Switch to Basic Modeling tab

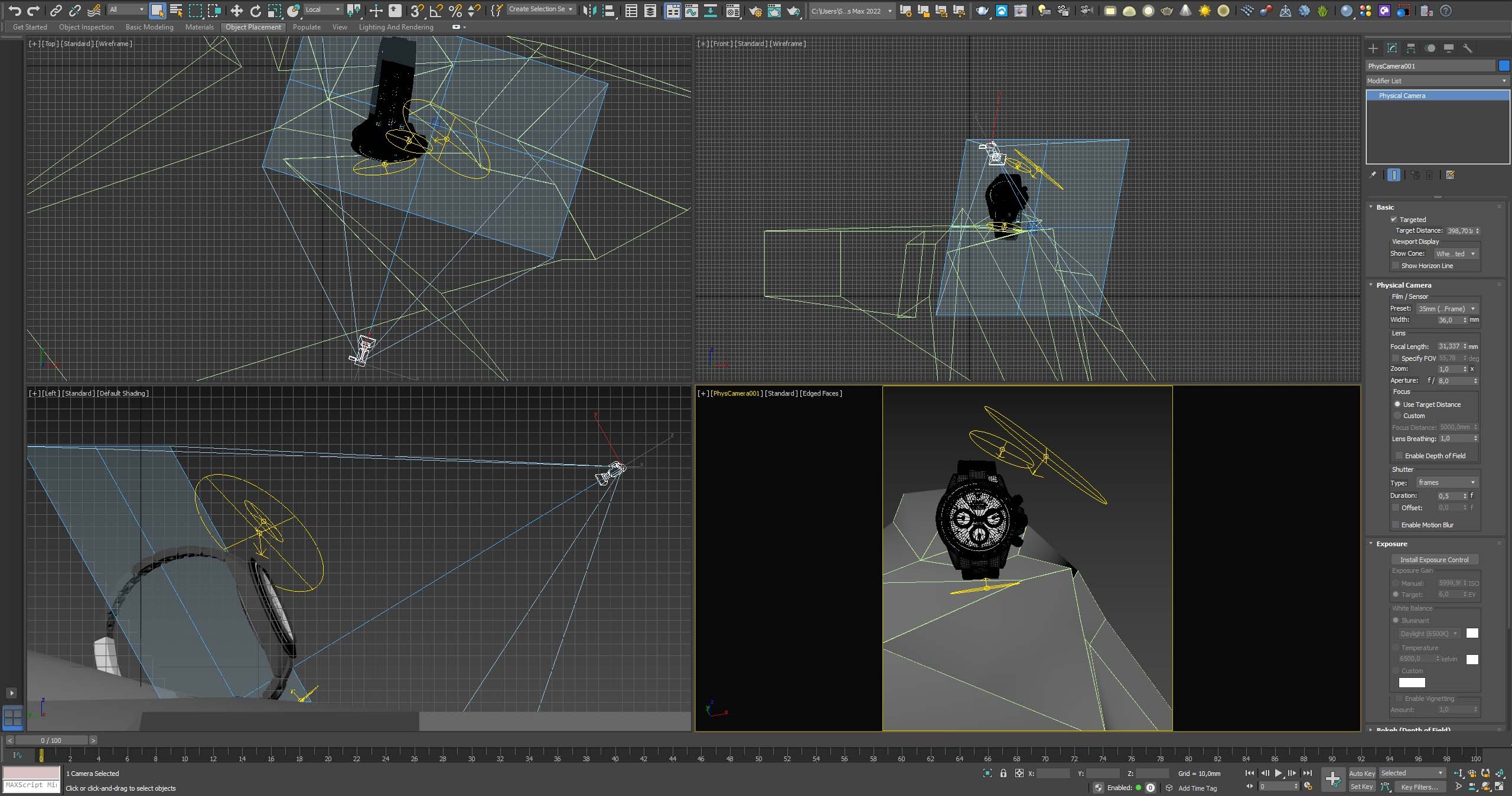tap(149, 27)
